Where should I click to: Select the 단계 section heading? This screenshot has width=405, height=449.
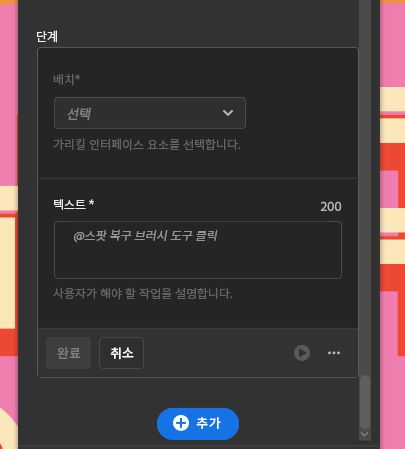tap(47, 36)
